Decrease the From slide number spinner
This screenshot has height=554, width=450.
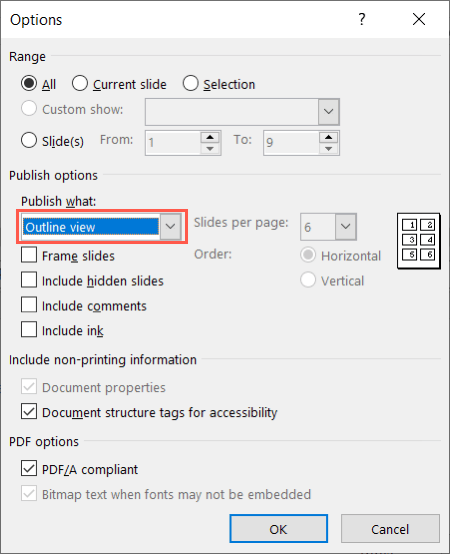pyautogui.click(x=210, y=148)
